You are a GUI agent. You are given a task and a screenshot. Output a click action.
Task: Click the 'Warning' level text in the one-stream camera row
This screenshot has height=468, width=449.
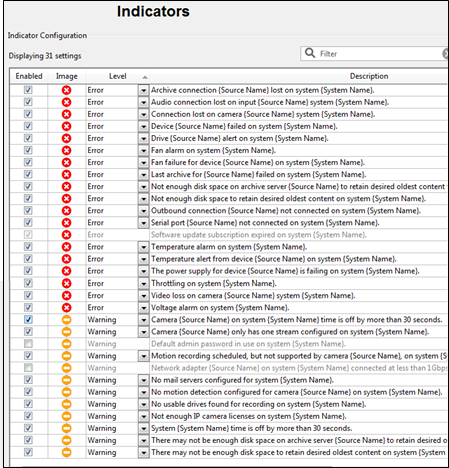[102, 332]
